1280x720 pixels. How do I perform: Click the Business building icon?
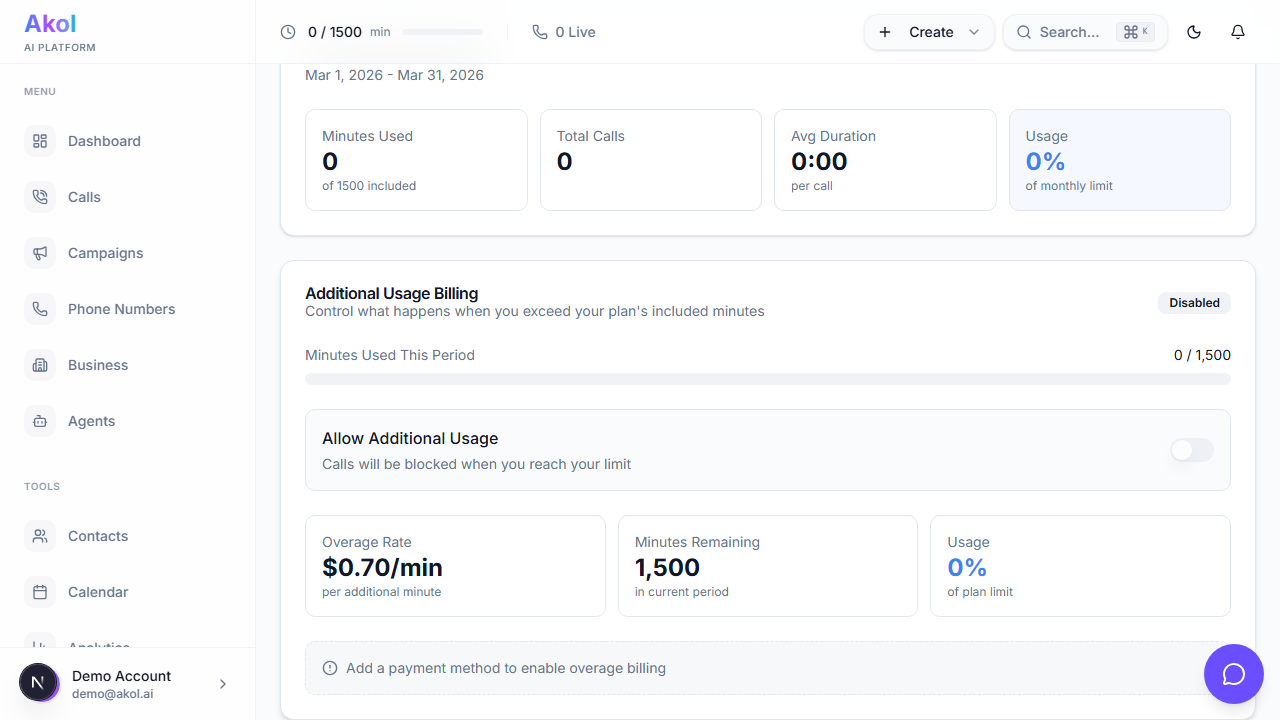(x=40, y=365)
